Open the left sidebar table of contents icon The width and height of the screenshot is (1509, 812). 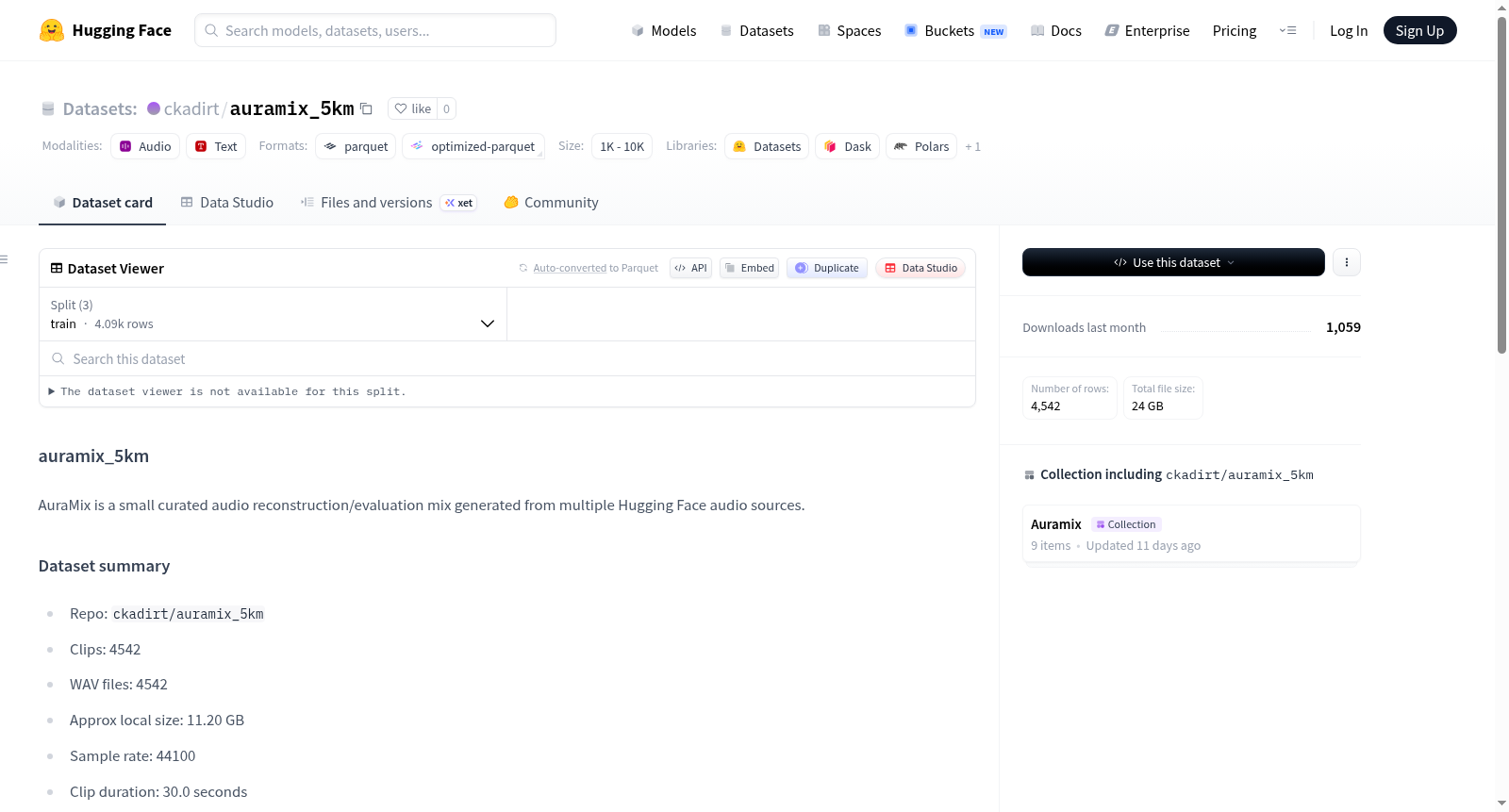[x=5, y=259]
